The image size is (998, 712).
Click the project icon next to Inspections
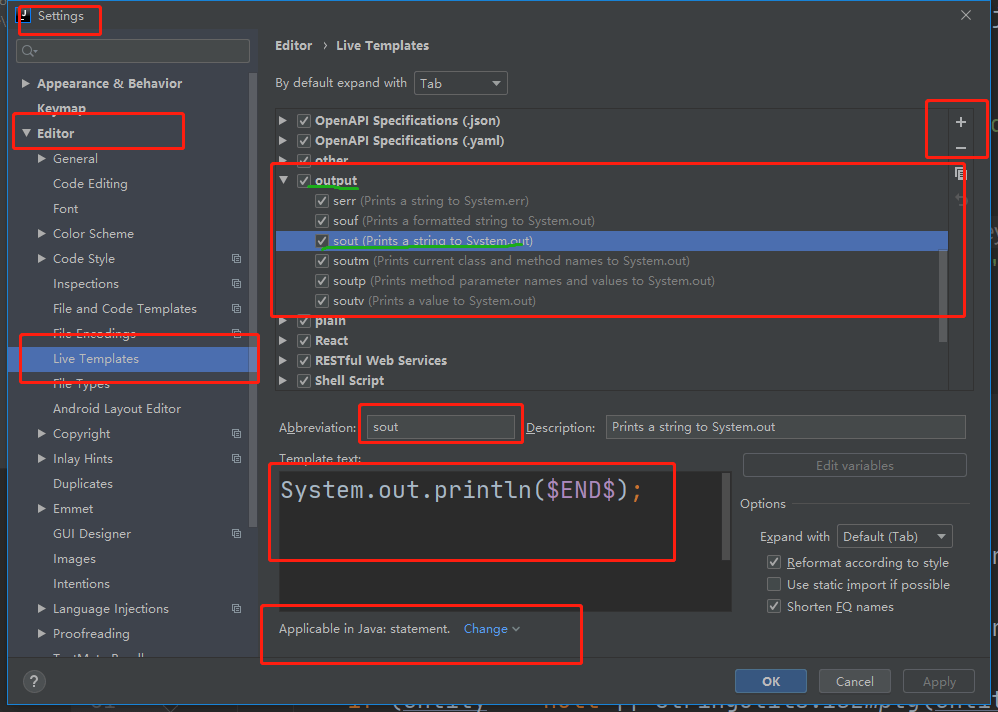(x=236, y=283)
